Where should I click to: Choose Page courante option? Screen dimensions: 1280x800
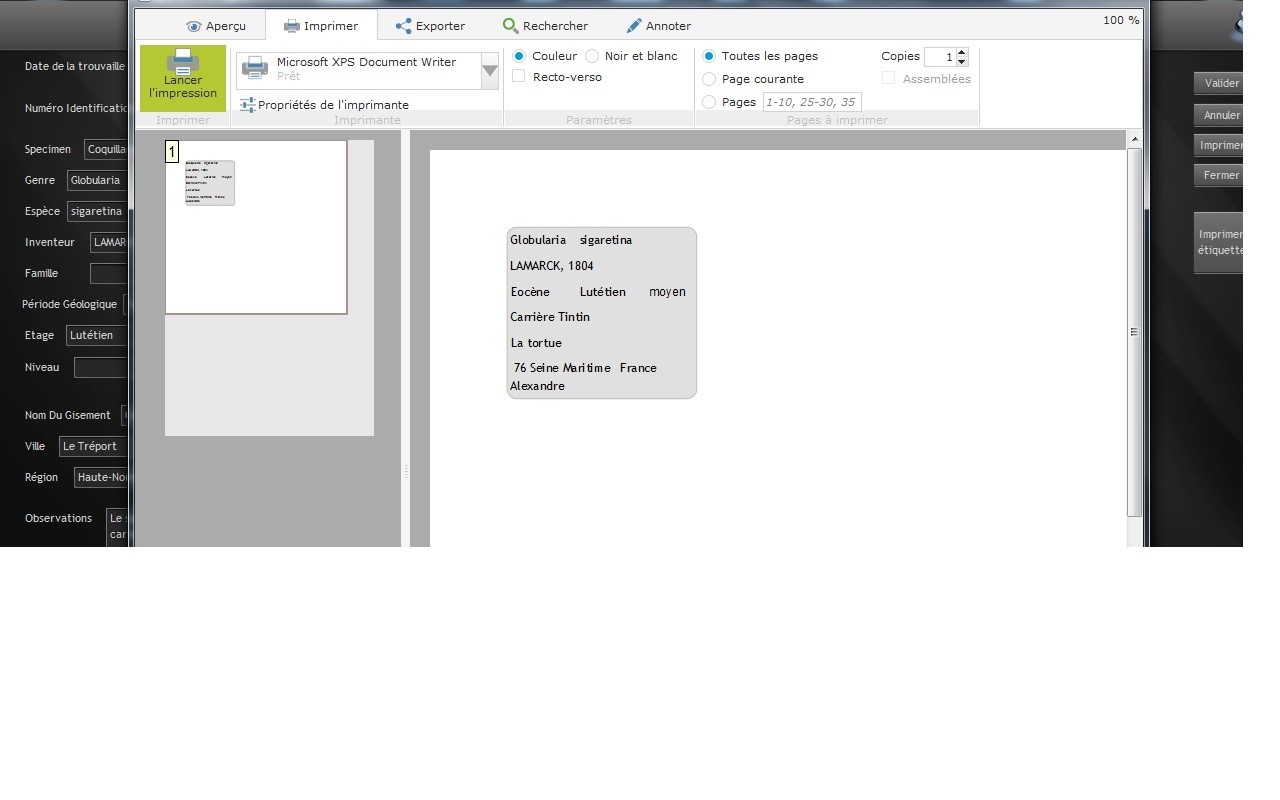tap(709, 79)
